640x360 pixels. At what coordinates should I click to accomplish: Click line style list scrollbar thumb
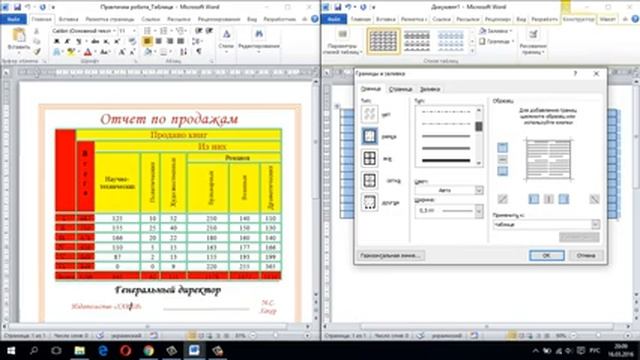[479, 127]
